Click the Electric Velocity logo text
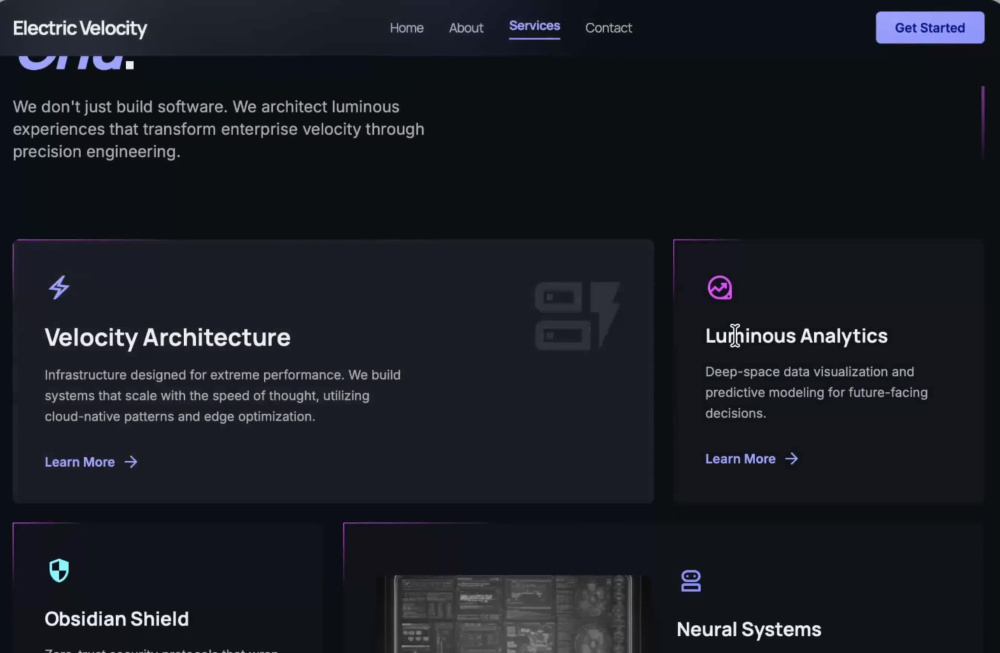 click(x=80, y=28)
